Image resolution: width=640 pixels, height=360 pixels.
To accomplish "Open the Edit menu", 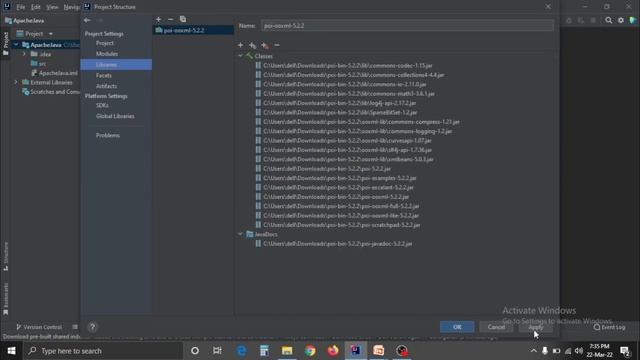I will coord(36,7).
